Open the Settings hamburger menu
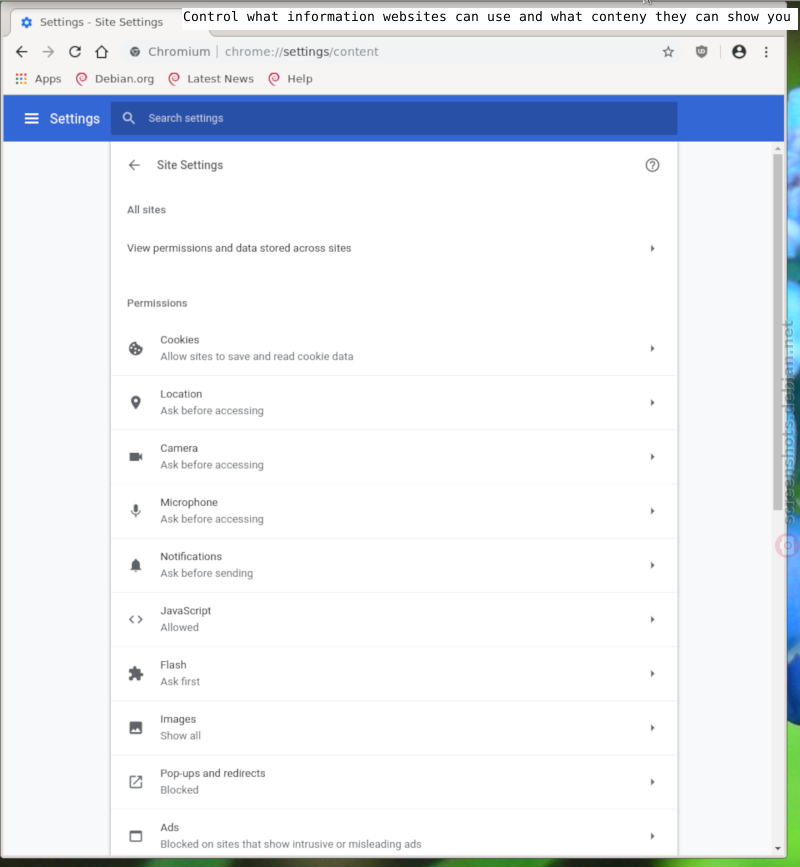This screenshot has height=867, width=800. pyautogui.click(x=32, y=118)
